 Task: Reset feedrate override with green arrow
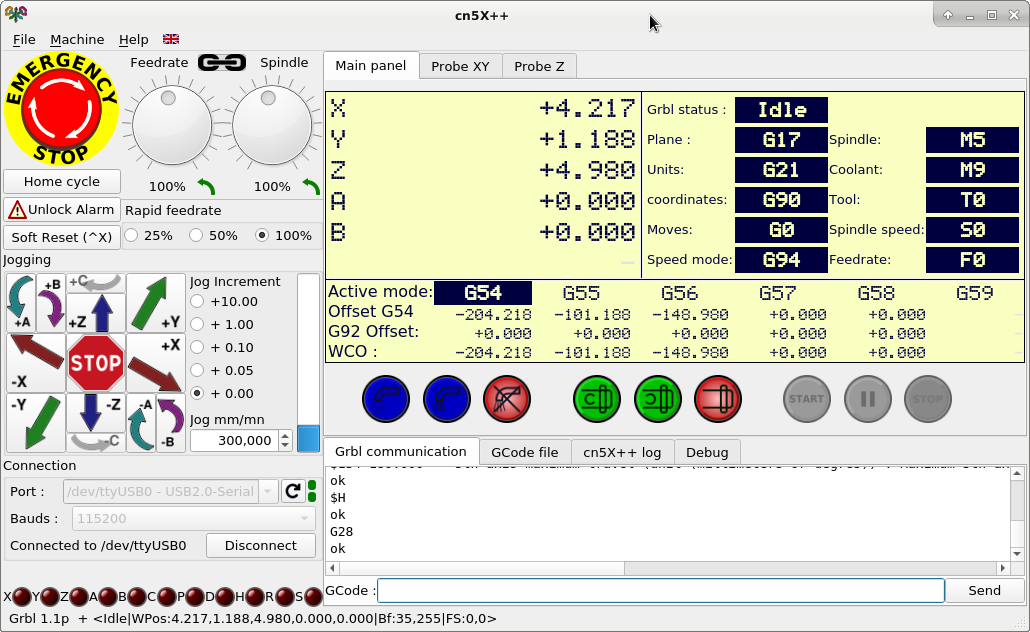[206, 186]
